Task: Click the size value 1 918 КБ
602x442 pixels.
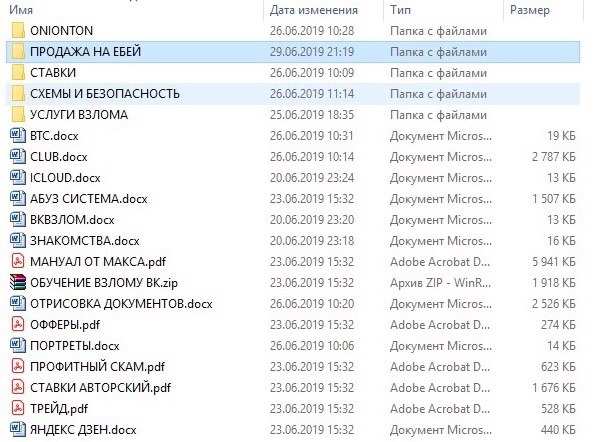Action: pyautogui.click(x=554, y=283)
